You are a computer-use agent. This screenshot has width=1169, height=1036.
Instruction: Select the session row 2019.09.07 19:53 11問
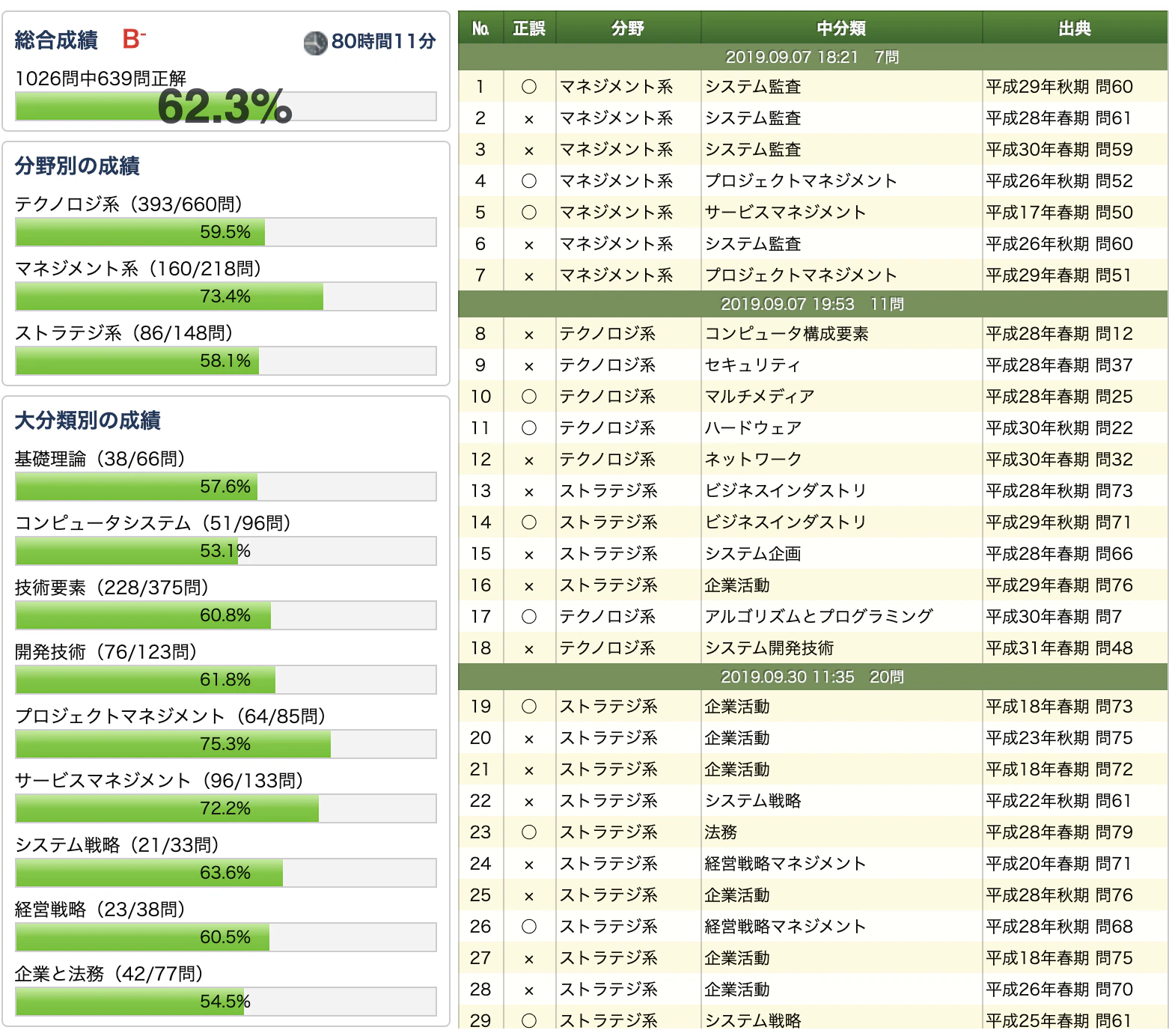pyautogui.click(x=813, y=304)
